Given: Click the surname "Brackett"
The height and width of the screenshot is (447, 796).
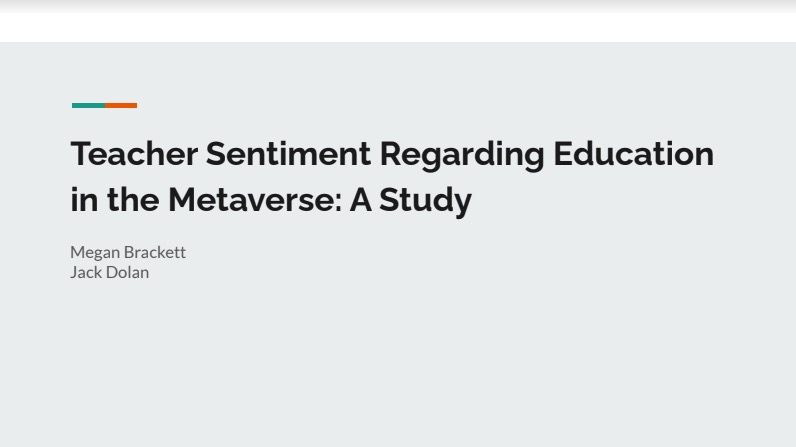Looking at the screenshot, I should (x=155, y=252).
